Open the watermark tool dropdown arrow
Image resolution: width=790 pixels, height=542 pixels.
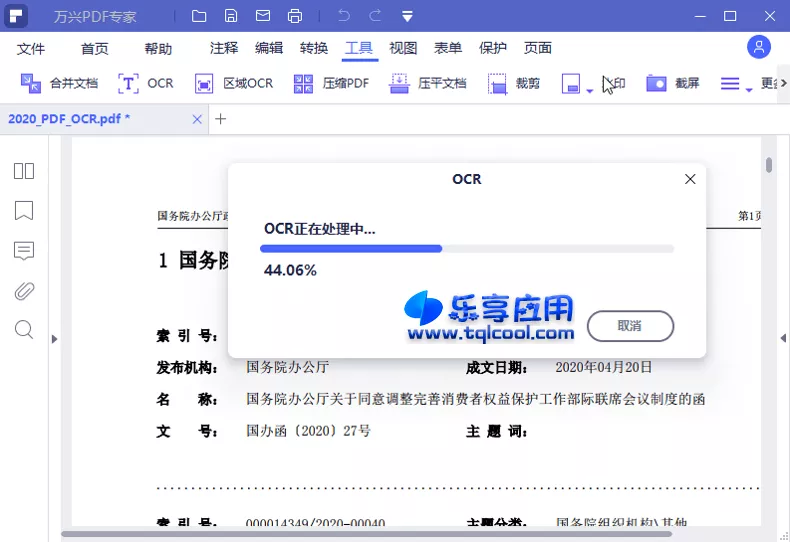589,91
